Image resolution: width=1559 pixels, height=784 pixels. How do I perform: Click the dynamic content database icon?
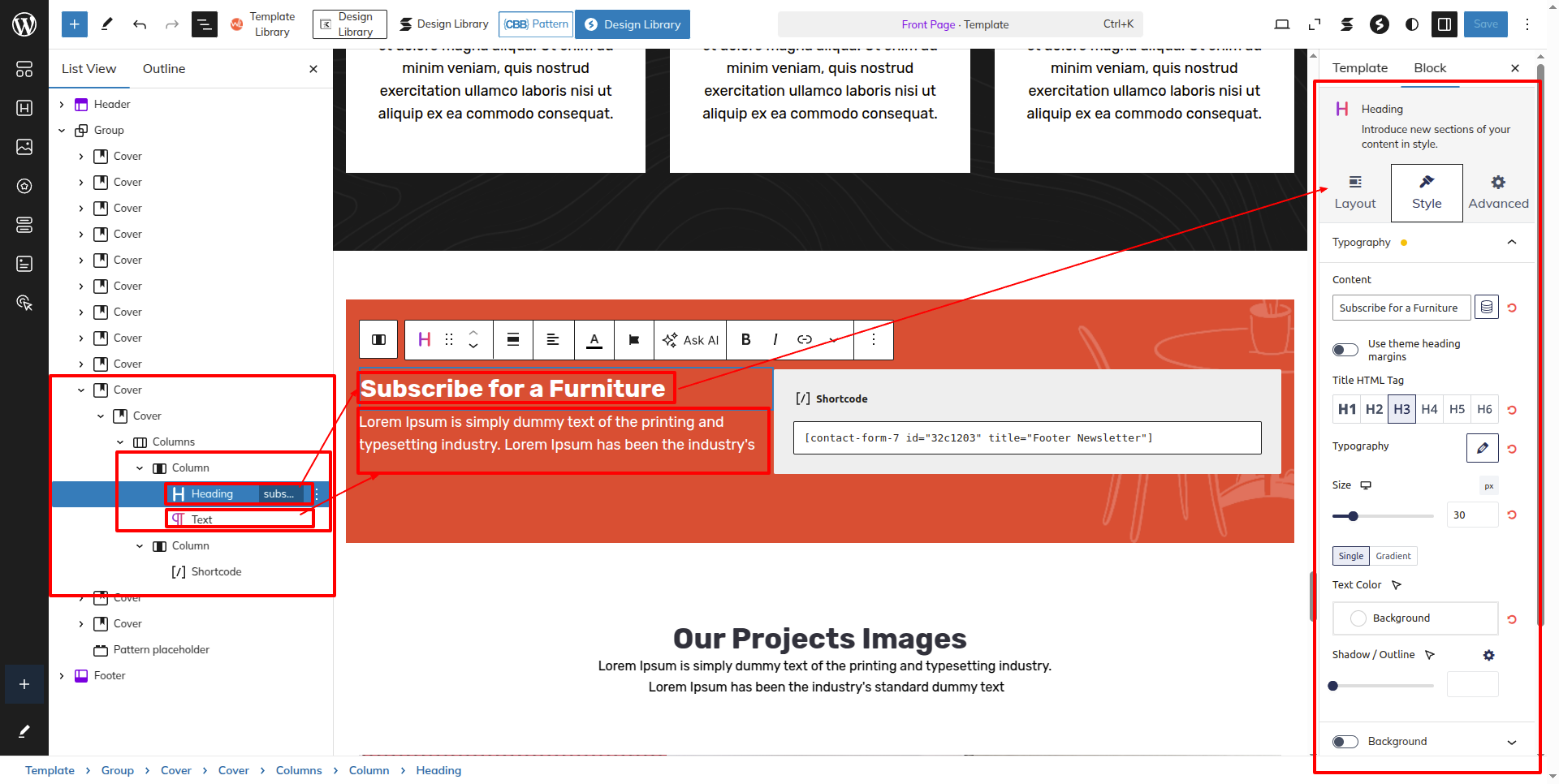(1486, 308)
